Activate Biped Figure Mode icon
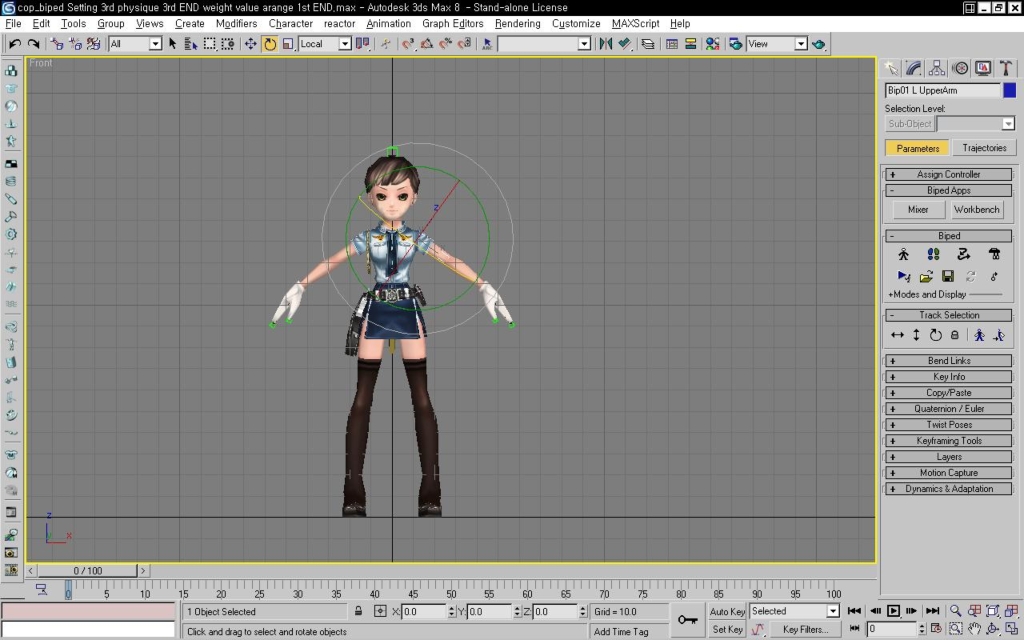1024x640 pixels. (903, 254)
